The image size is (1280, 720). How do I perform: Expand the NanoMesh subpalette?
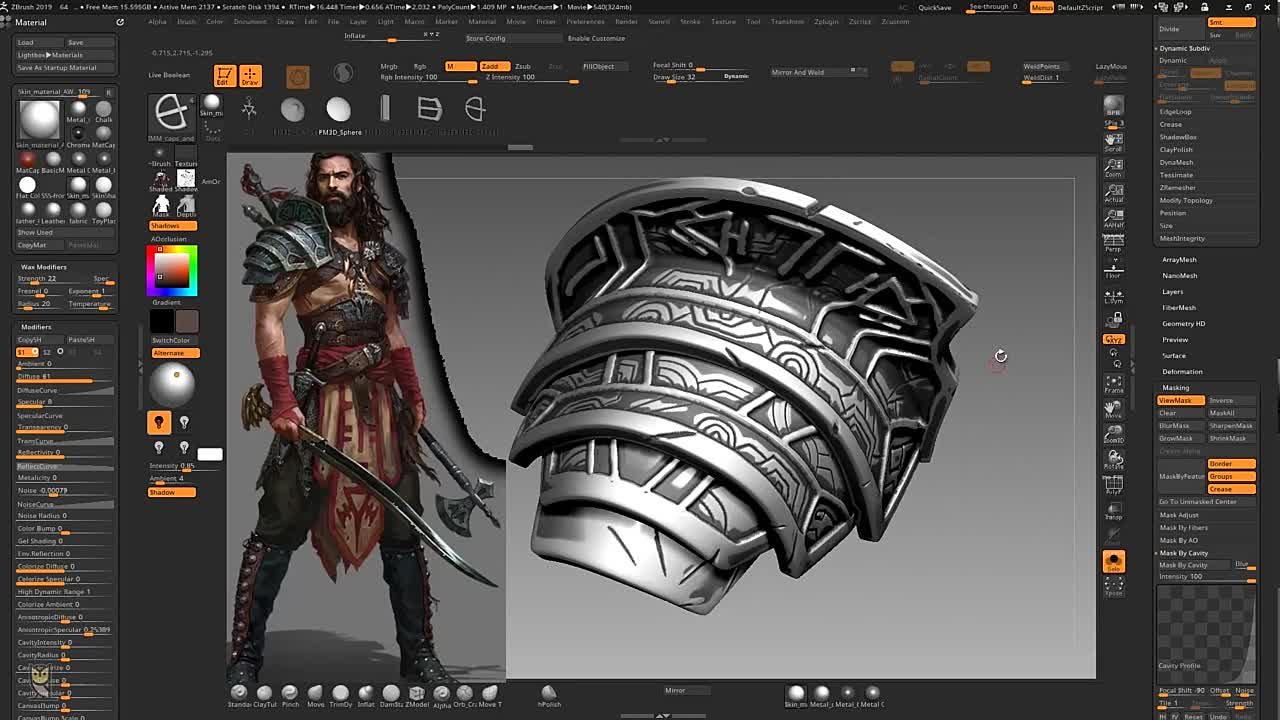click(x=1179, y=275)
